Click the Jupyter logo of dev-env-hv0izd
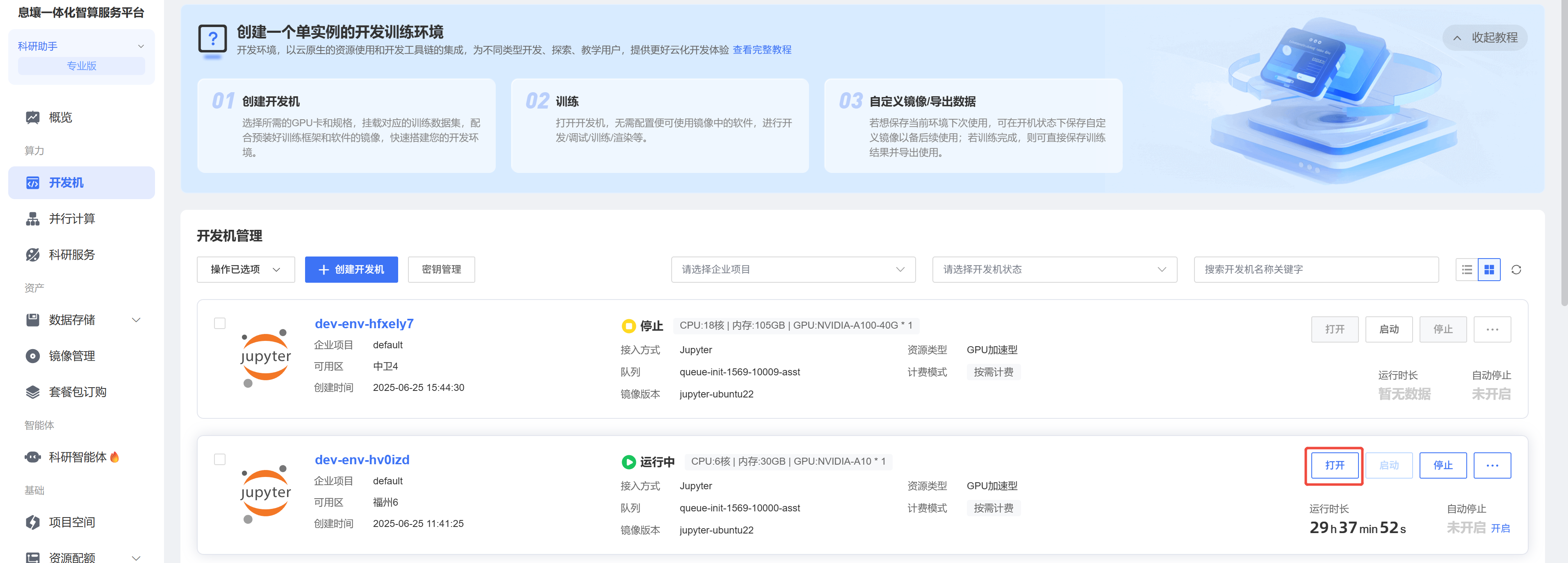1568x563 pixels. (x=265, y=494)
